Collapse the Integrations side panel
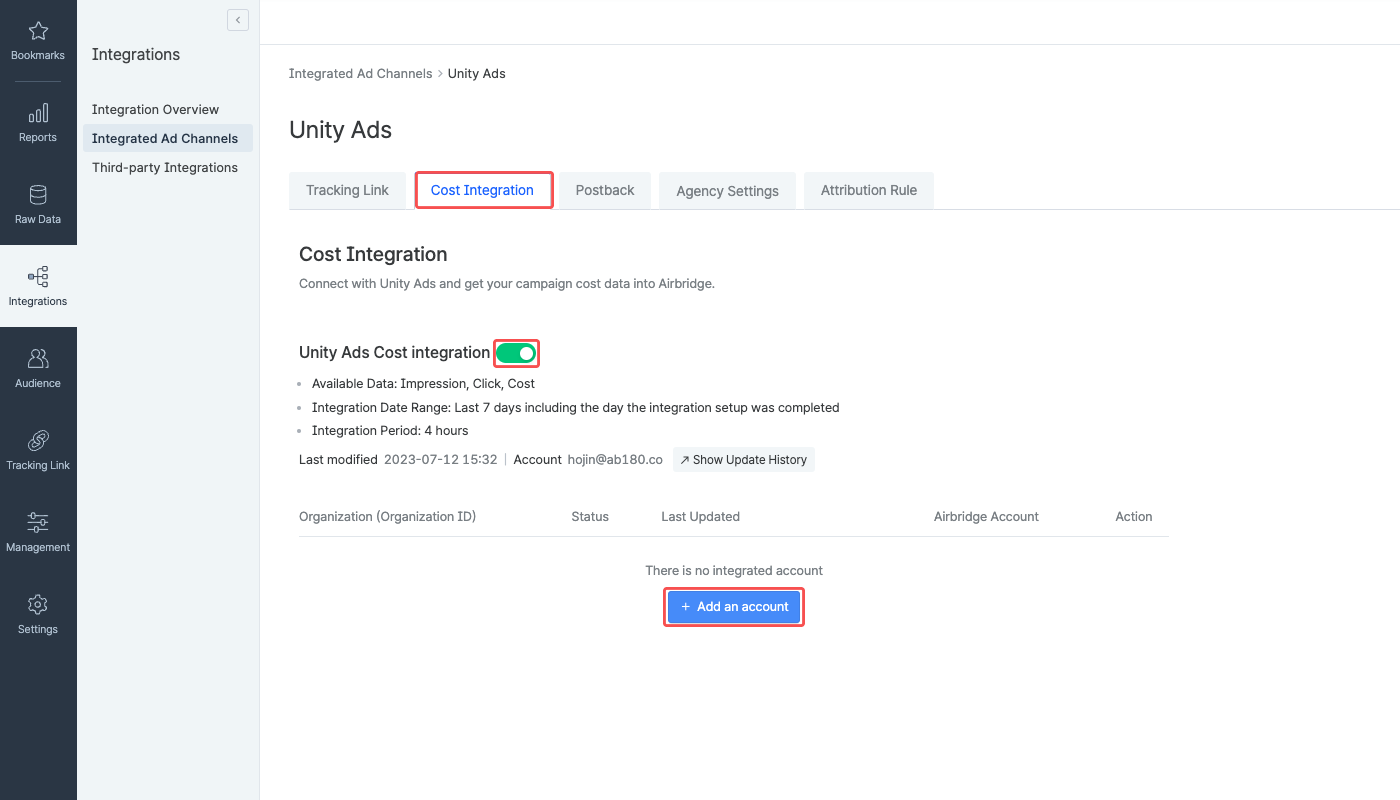 tap(237, 19)
